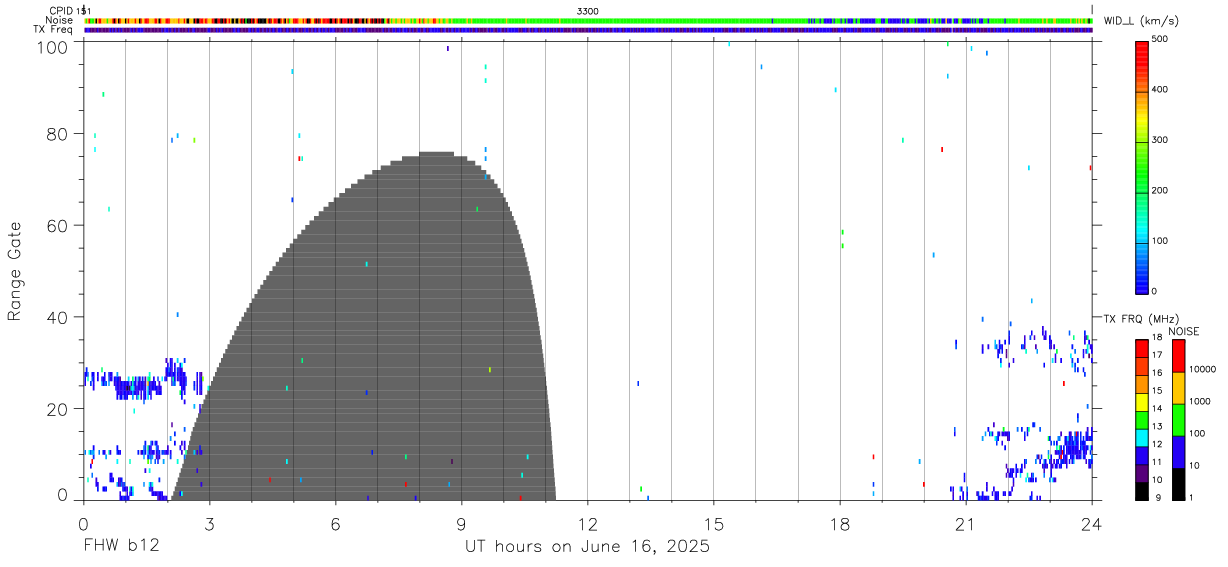Click the y-axis tick label '100'
The image size is (1228, 567).
[x=53, y=46]
